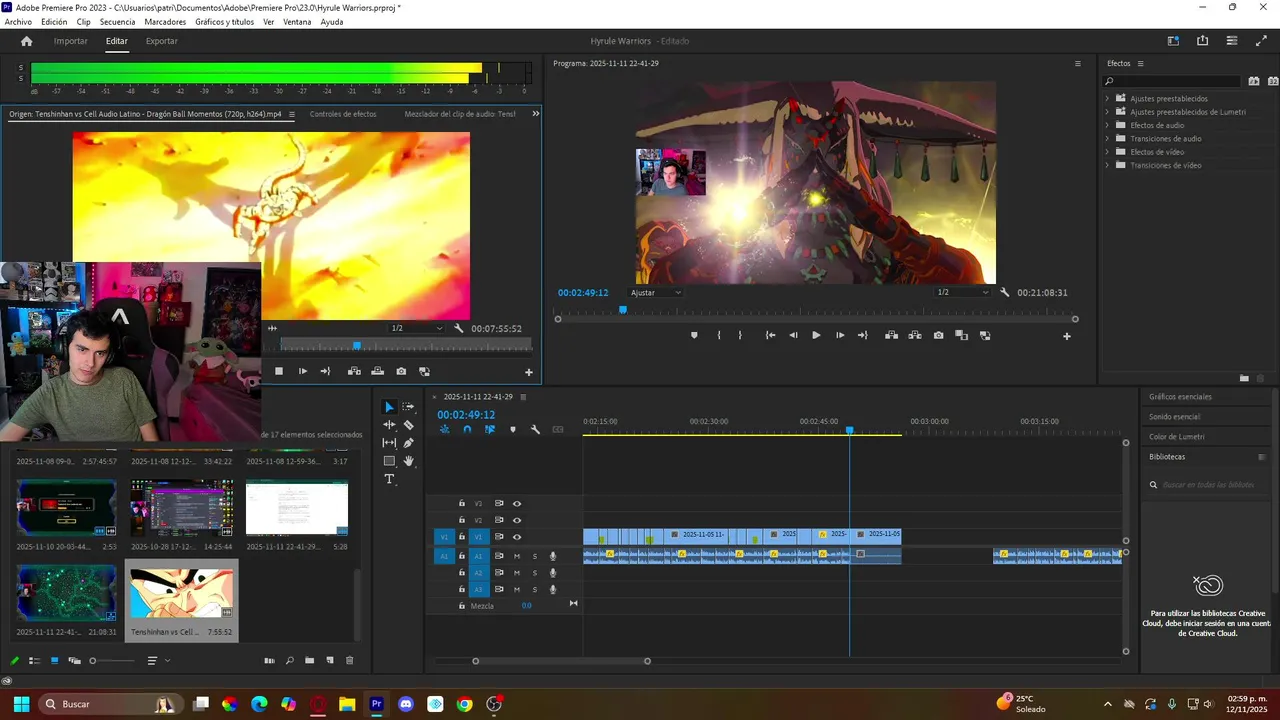Mark Out point in Program monitor
This screenshot has width=1280, height=720.
(740, 336)
